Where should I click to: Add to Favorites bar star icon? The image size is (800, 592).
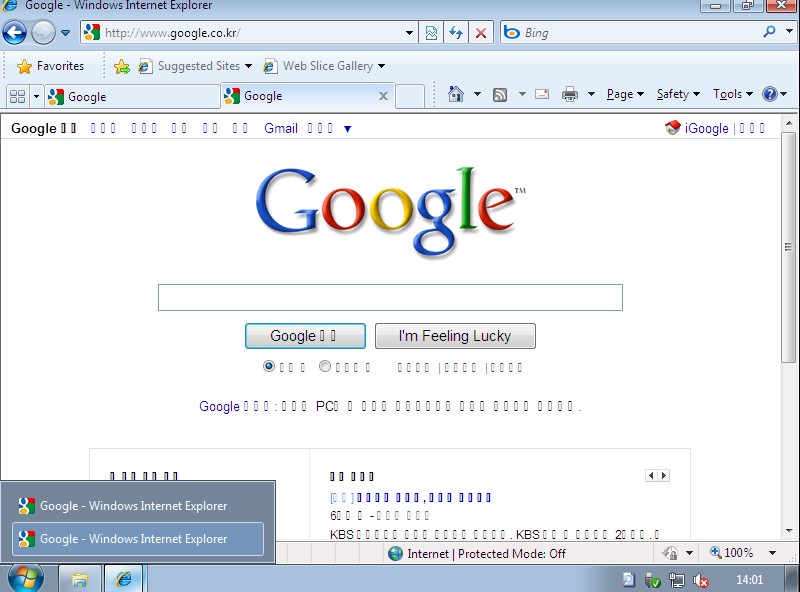coord(122,66)
